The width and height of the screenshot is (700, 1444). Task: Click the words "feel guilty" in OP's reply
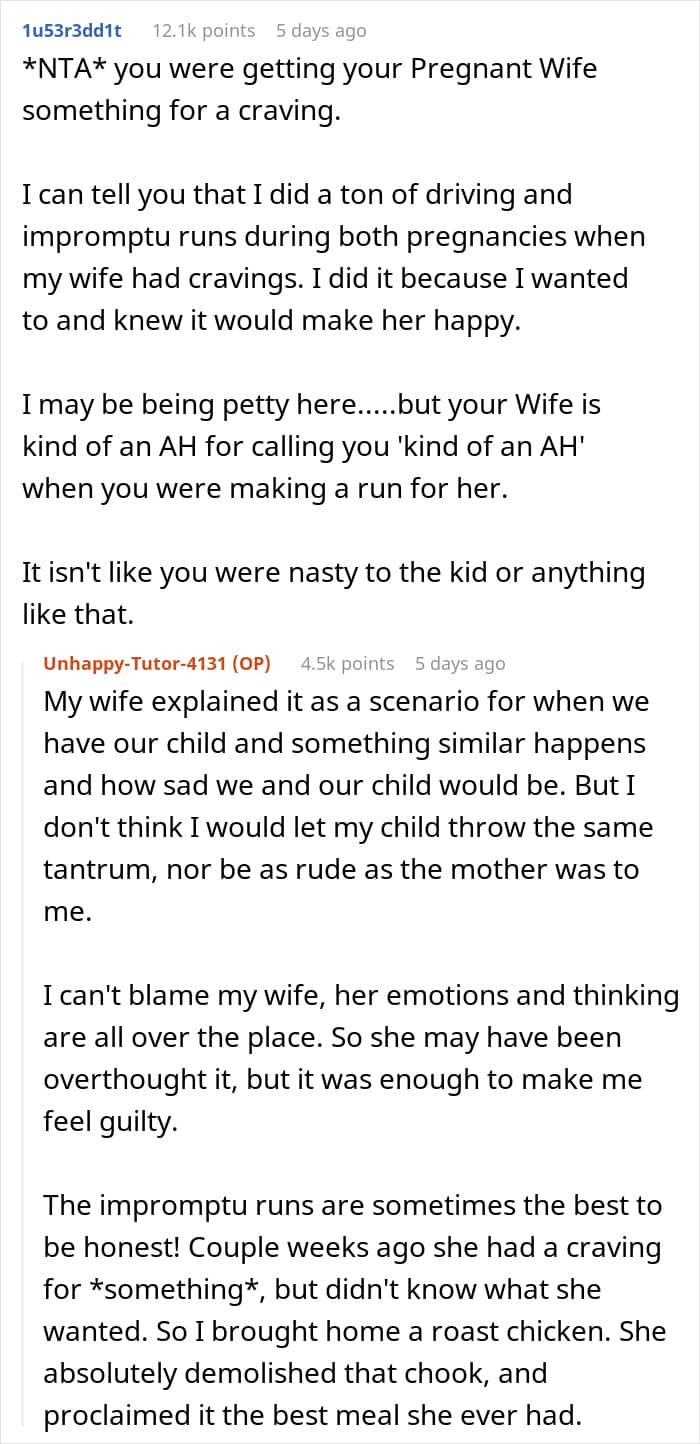tap(110, 1122)
